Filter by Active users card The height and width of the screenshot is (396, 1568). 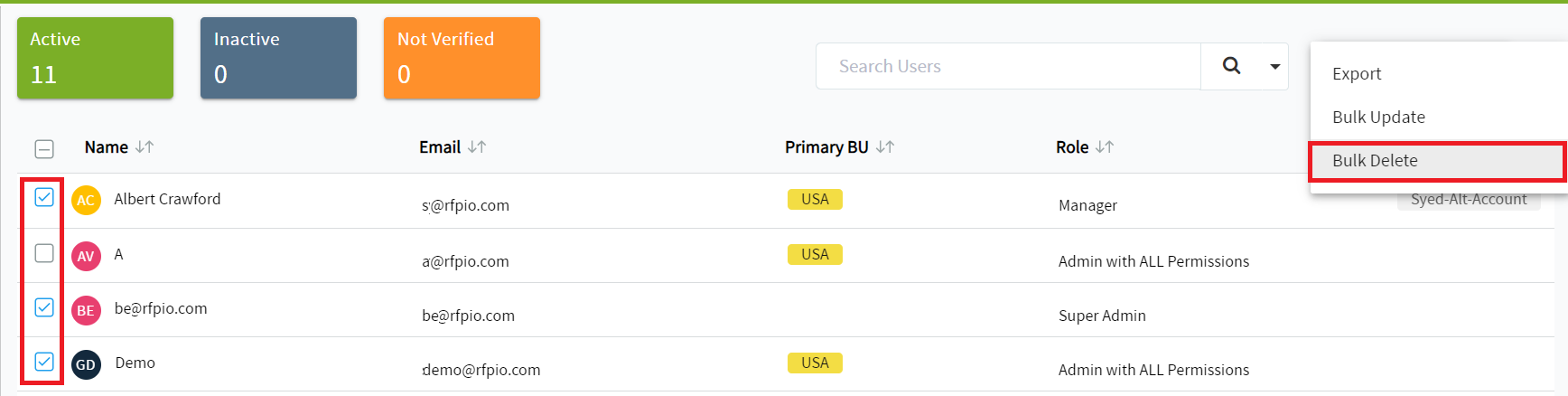point(95,58)
